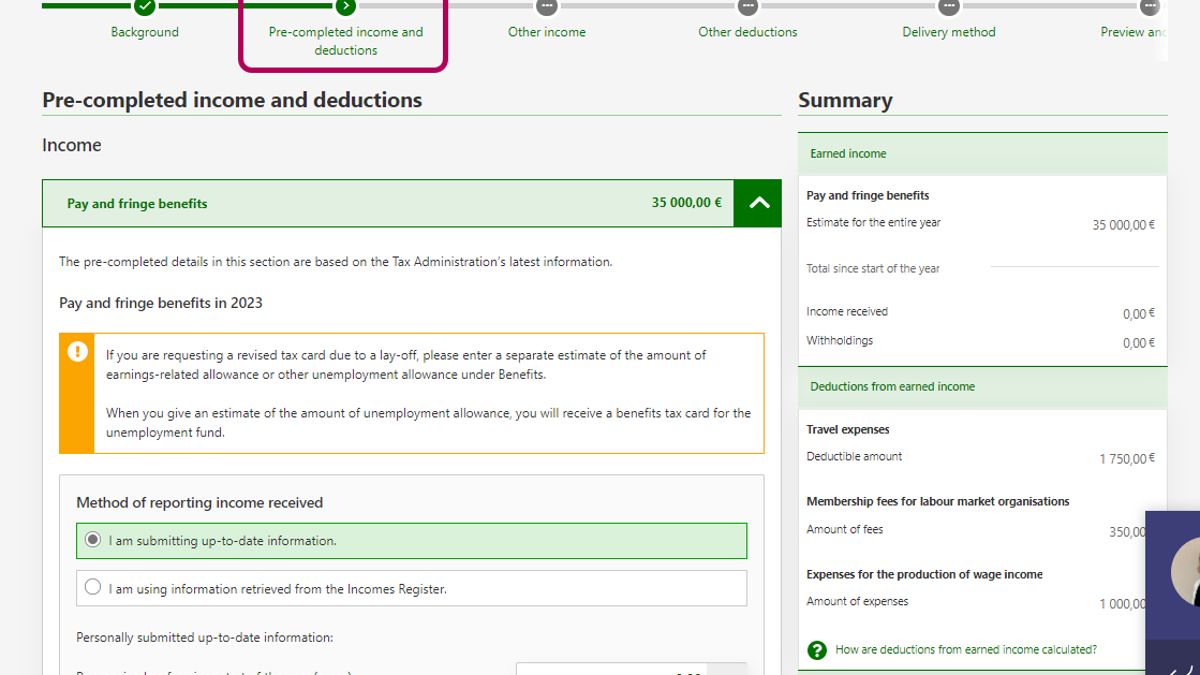The image size is (1200, 675).
Task: Click the Other deductions step label
Action: point(748,32)
